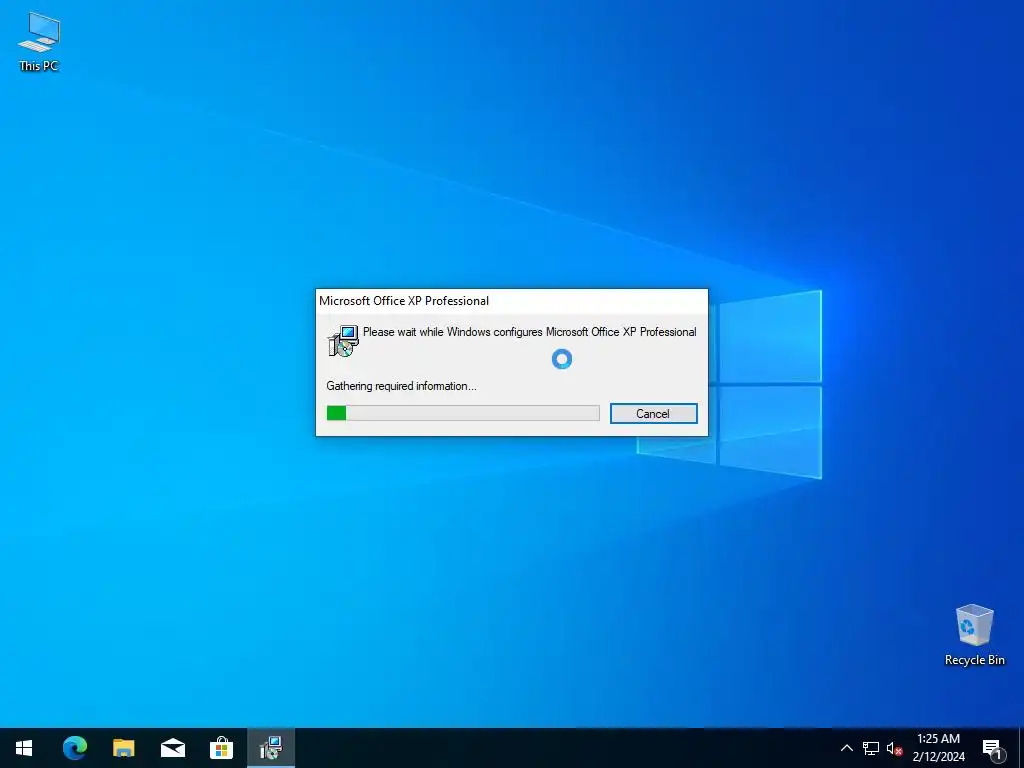Click the green installation progress bar
The width and height of the screenshot is (1024, 768).
point(463,413)
